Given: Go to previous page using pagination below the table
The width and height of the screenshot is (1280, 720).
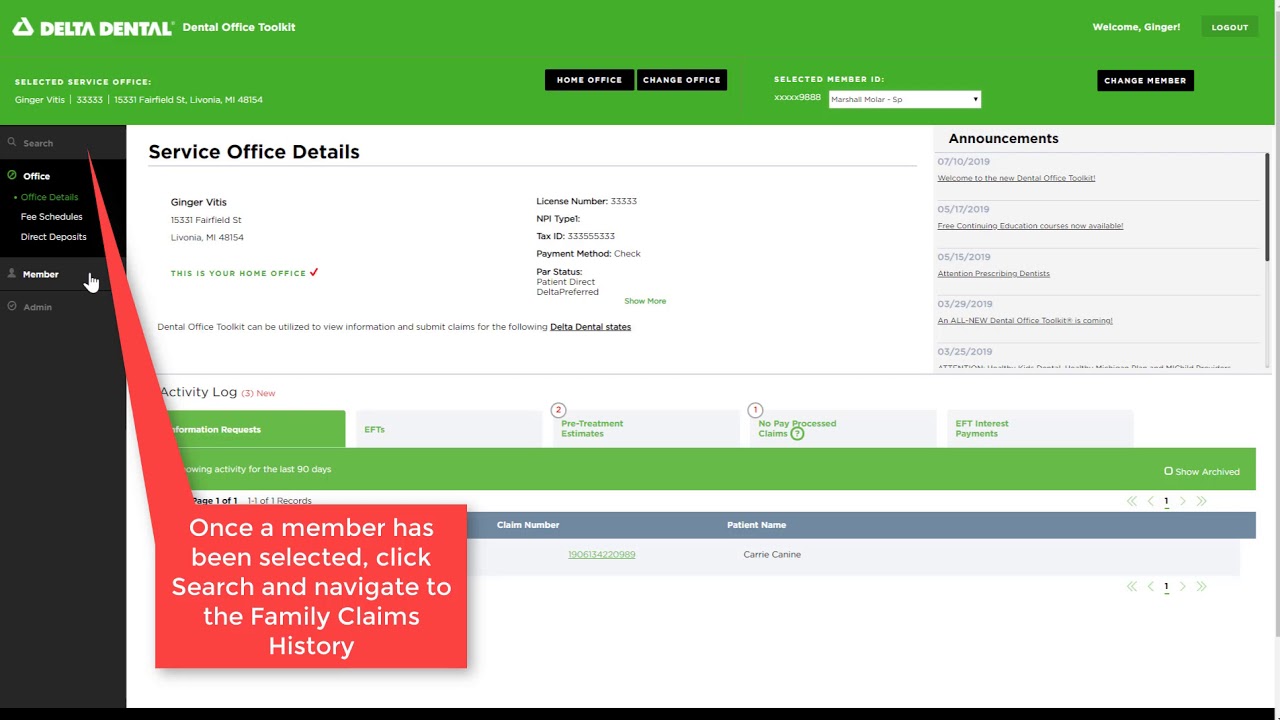Looking at the screenshot, I should pos(1150,586).
